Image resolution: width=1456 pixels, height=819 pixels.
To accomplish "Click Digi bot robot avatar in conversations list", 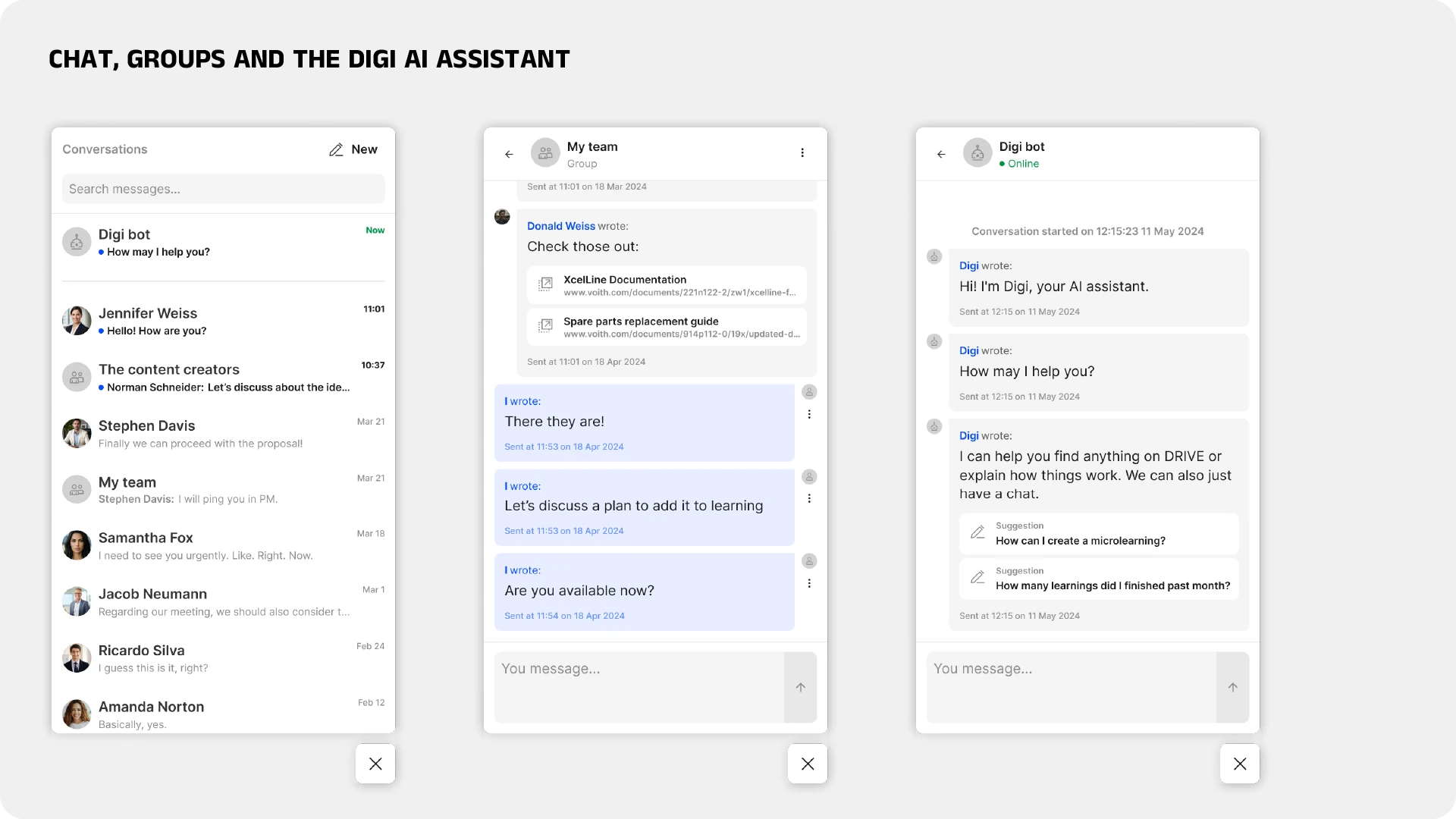I will coord(77,242).
